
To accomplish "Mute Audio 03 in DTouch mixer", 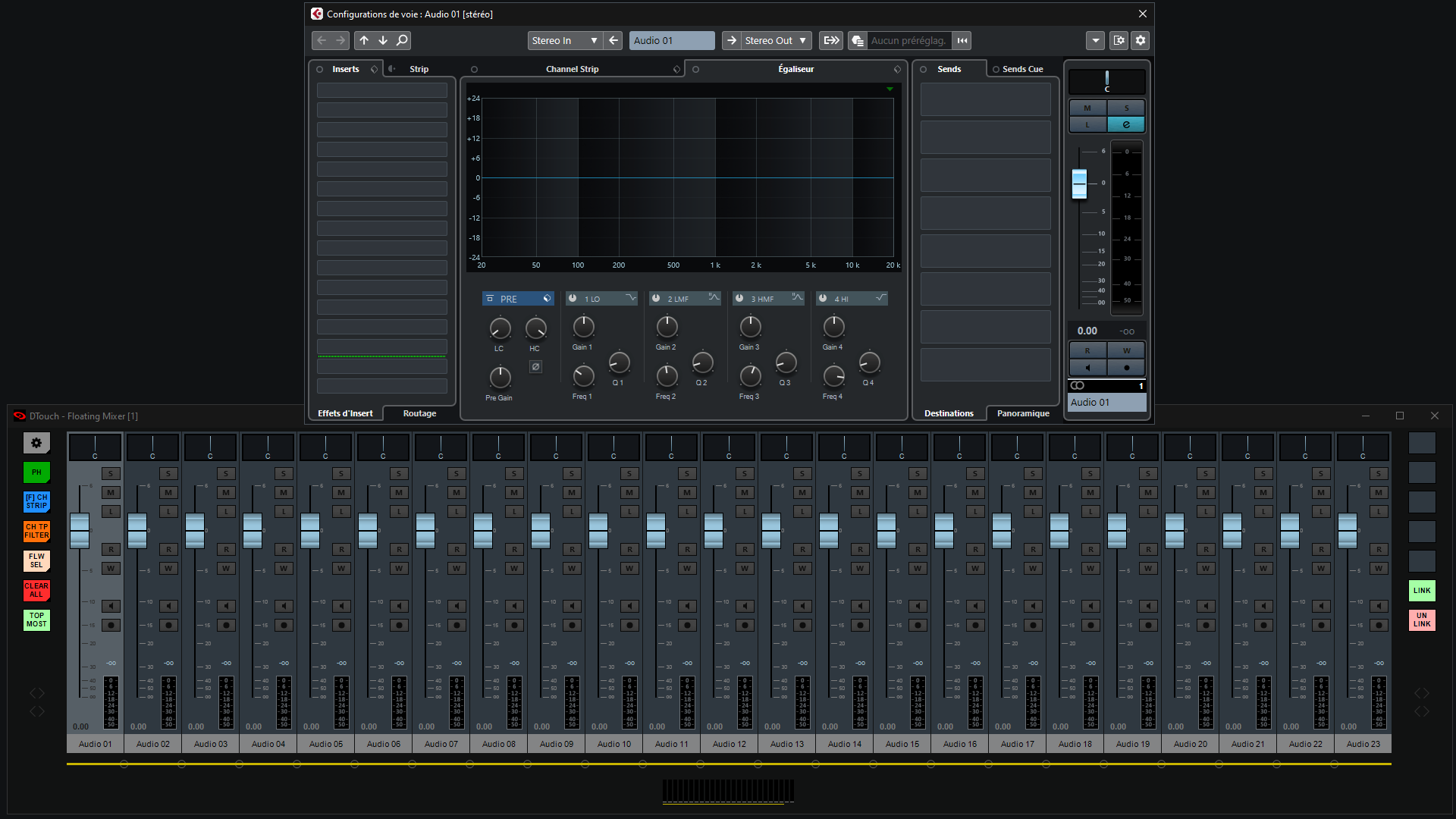I will tap(226, 492).
